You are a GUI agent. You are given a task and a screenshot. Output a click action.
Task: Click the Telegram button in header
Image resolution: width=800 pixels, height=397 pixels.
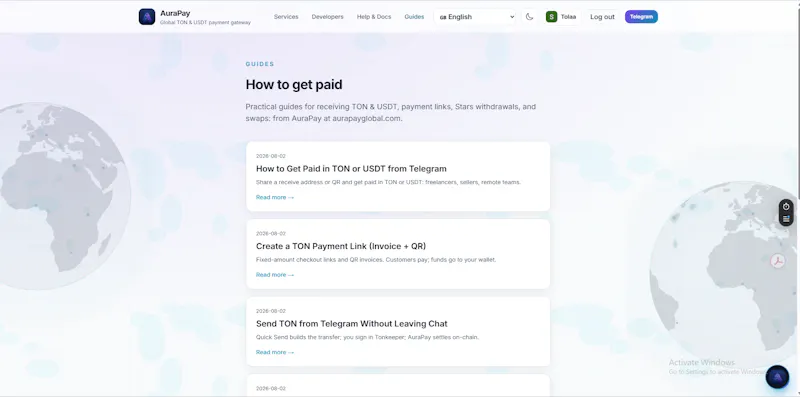[641, 17]
